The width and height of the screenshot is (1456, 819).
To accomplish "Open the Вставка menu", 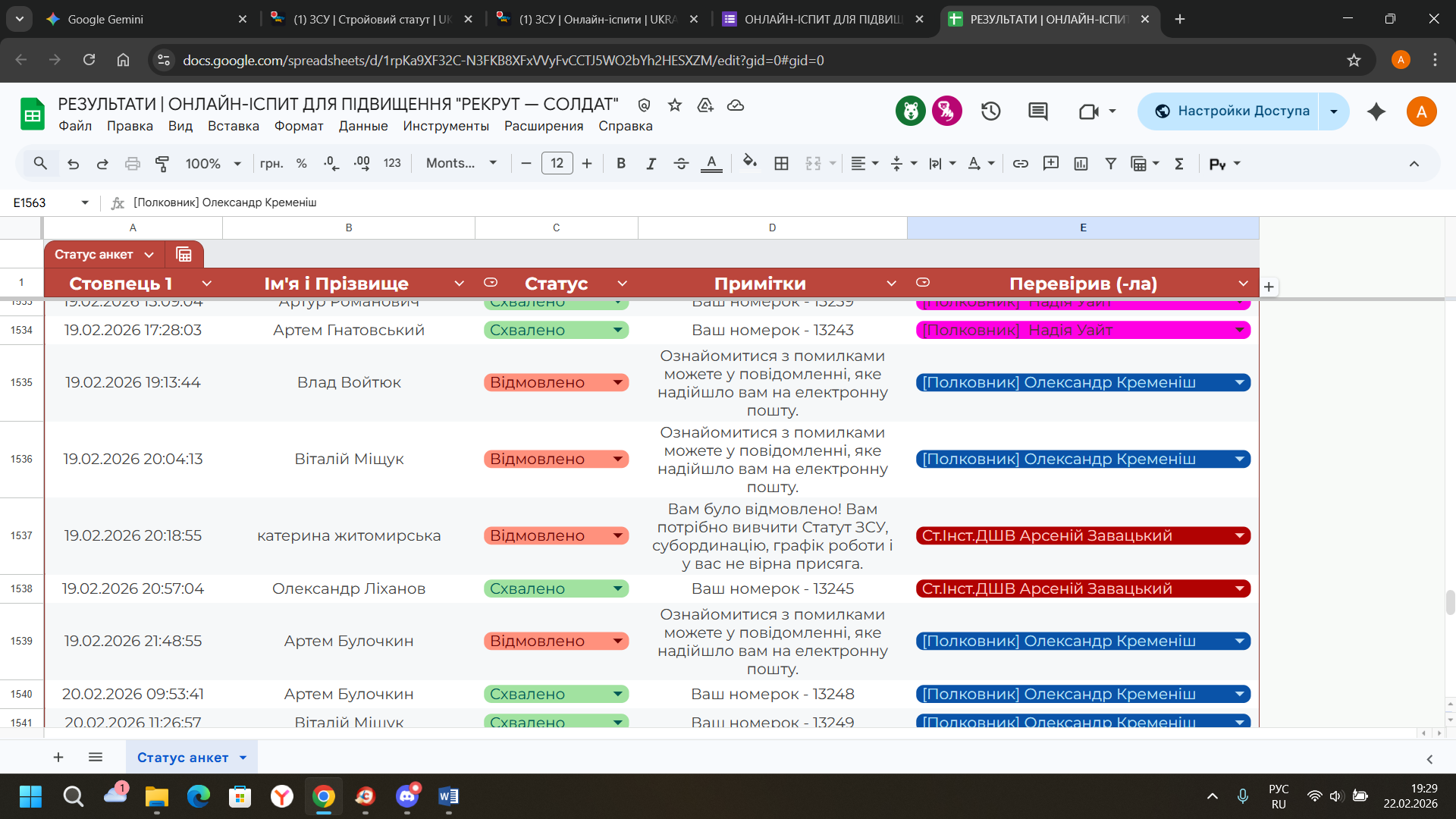I will point(233,126).
